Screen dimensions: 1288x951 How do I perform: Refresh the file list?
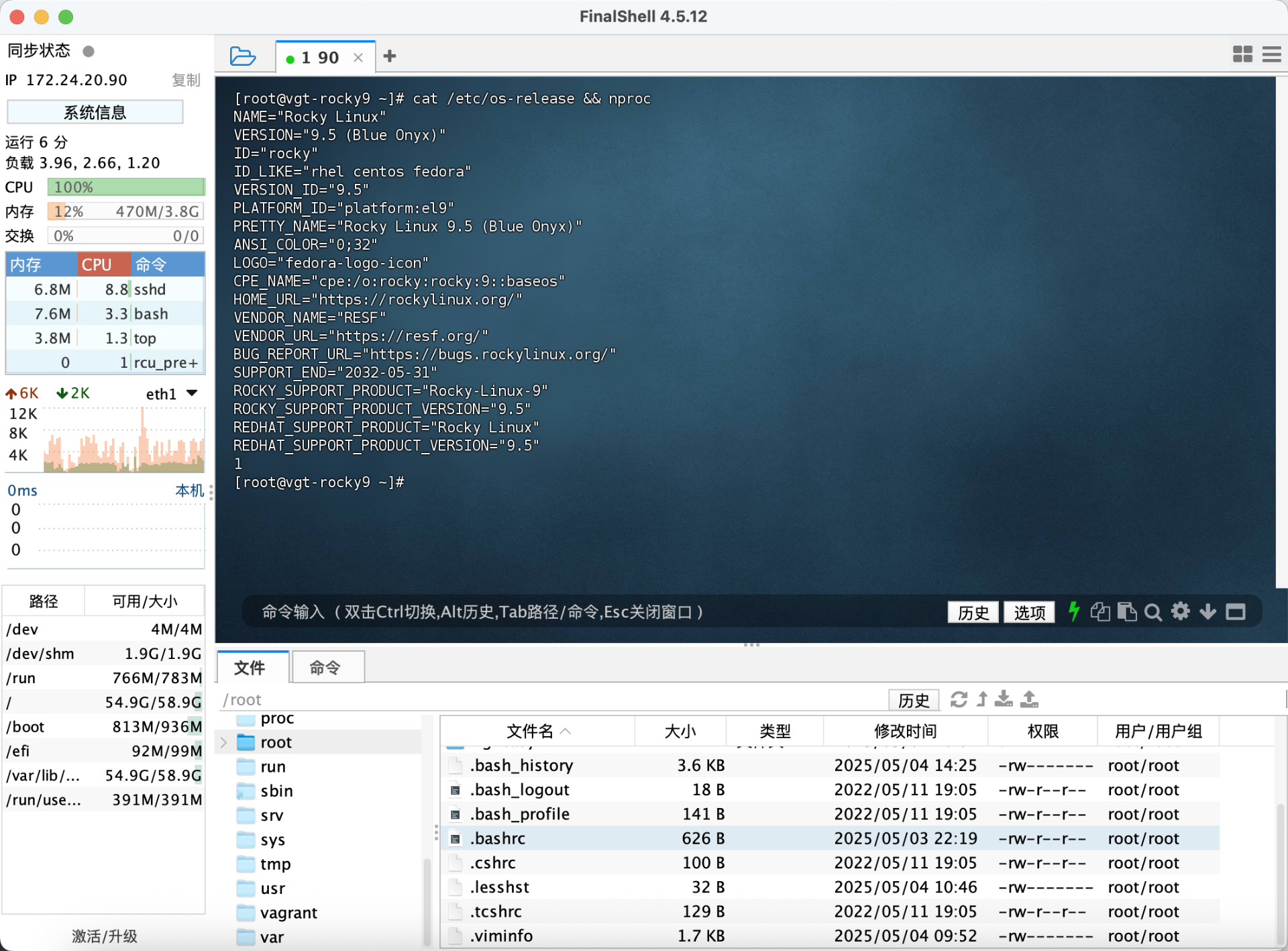coord(959,699)
